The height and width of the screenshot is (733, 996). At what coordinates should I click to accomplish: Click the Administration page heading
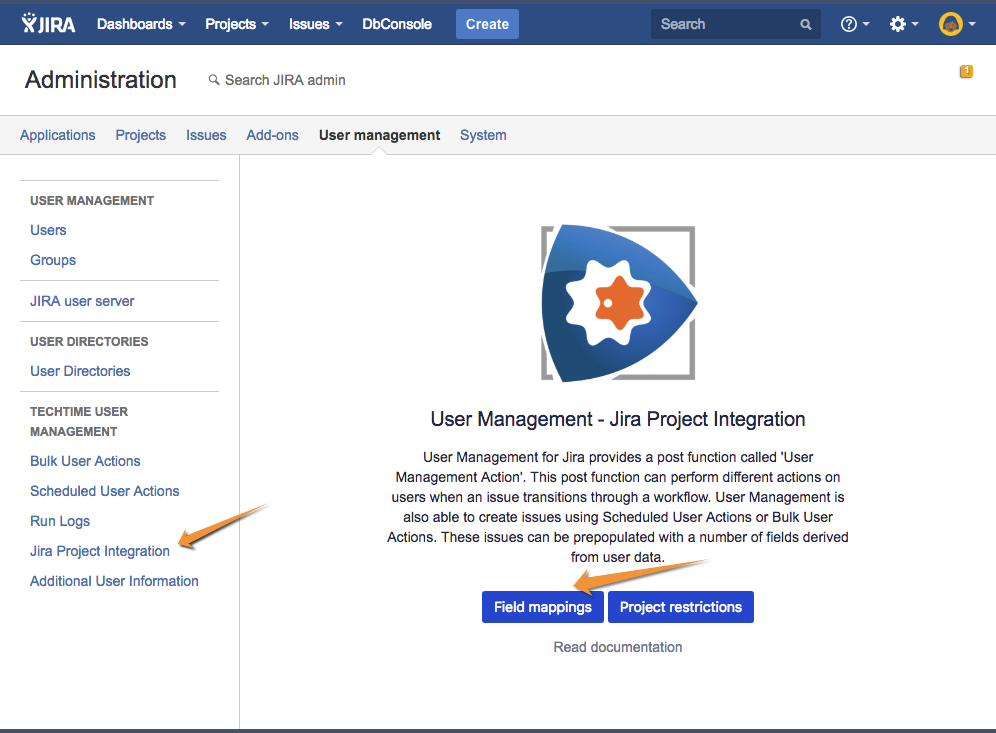[100, 80]
